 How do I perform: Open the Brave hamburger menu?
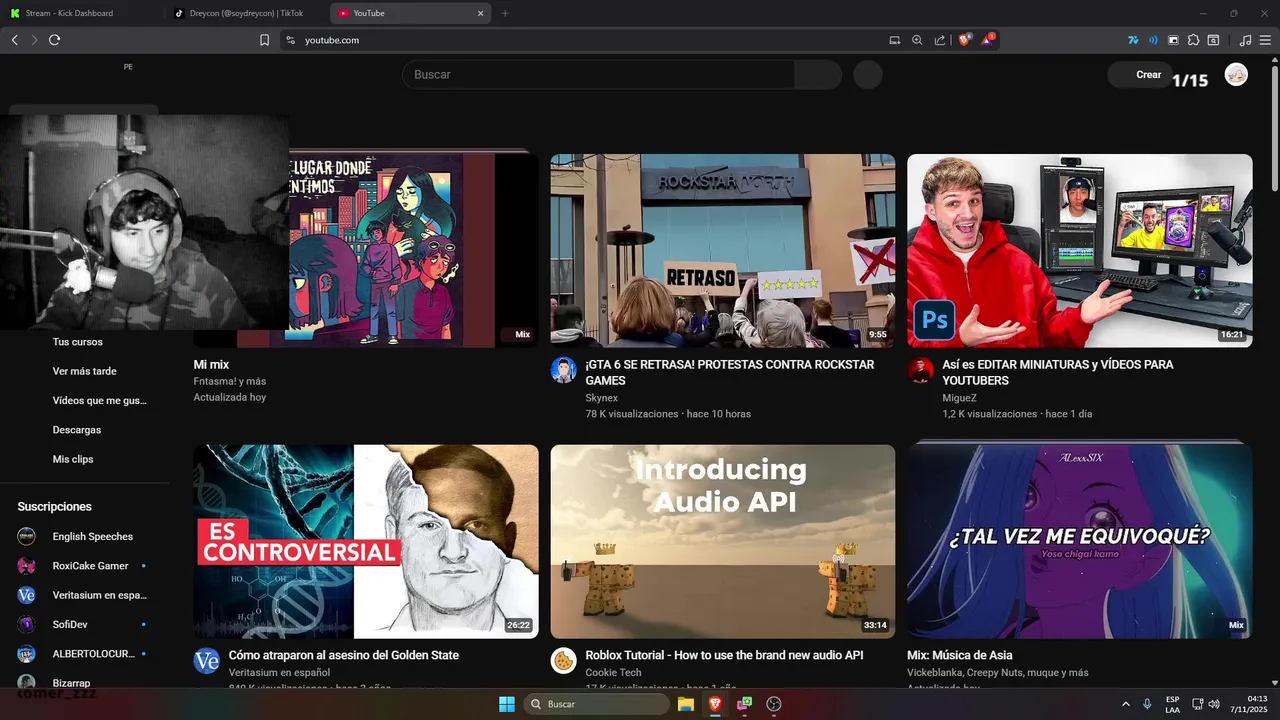click(1265, 40)
